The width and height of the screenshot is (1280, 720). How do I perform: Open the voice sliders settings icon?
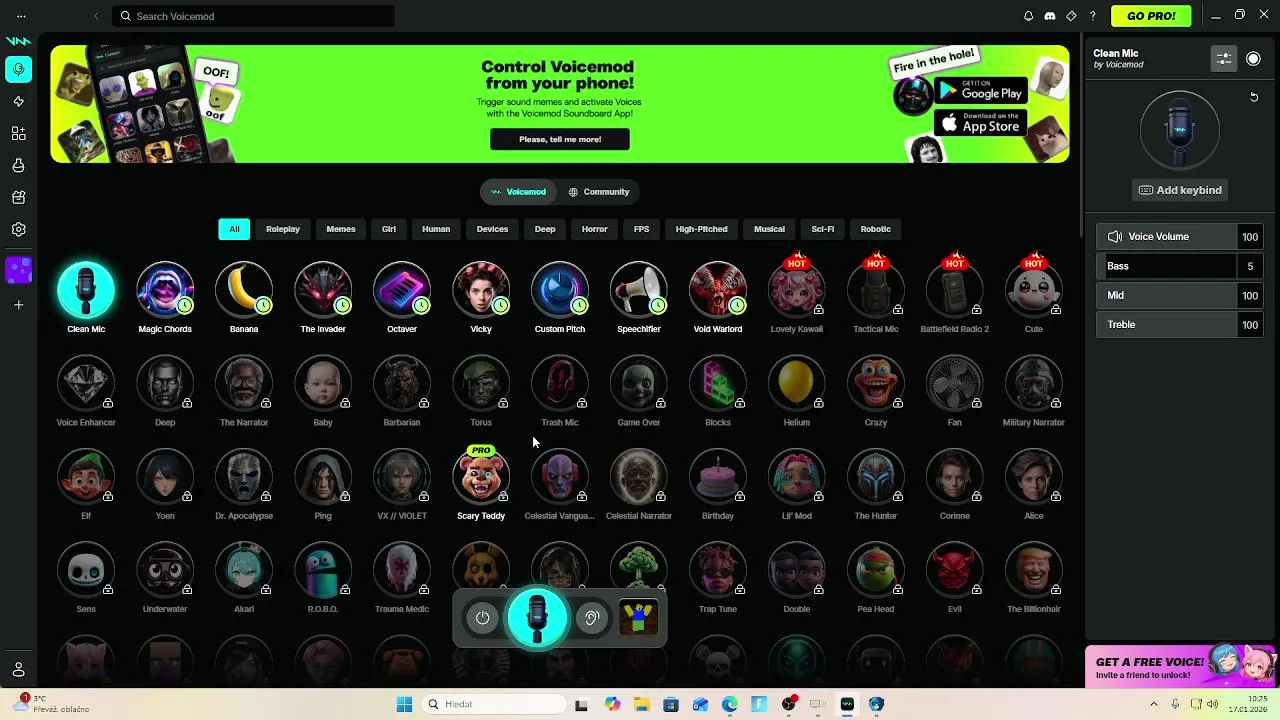click(x=1224, y=59)
